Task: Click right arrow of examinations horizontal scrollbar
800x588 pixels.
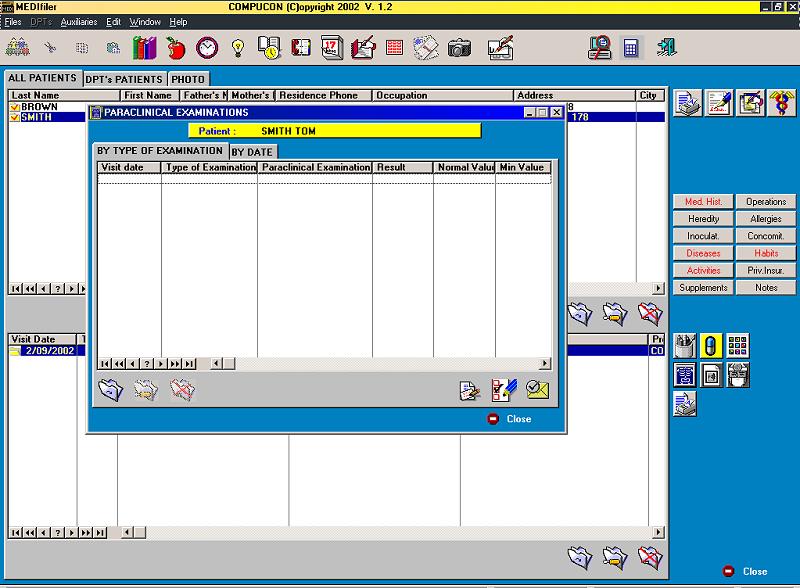Action: (545, 363)
